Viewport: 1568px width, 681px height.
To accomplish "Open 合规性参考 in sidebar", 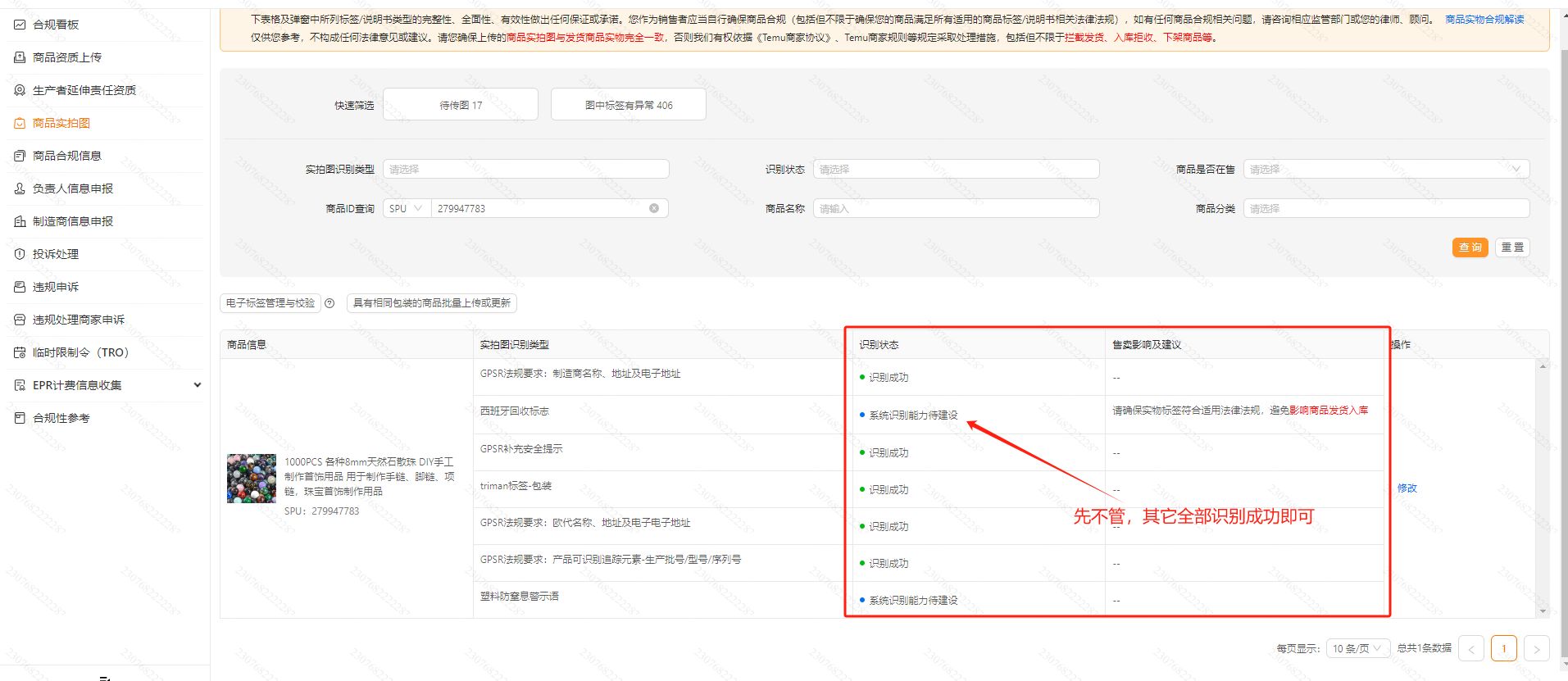I will point(61,418).
